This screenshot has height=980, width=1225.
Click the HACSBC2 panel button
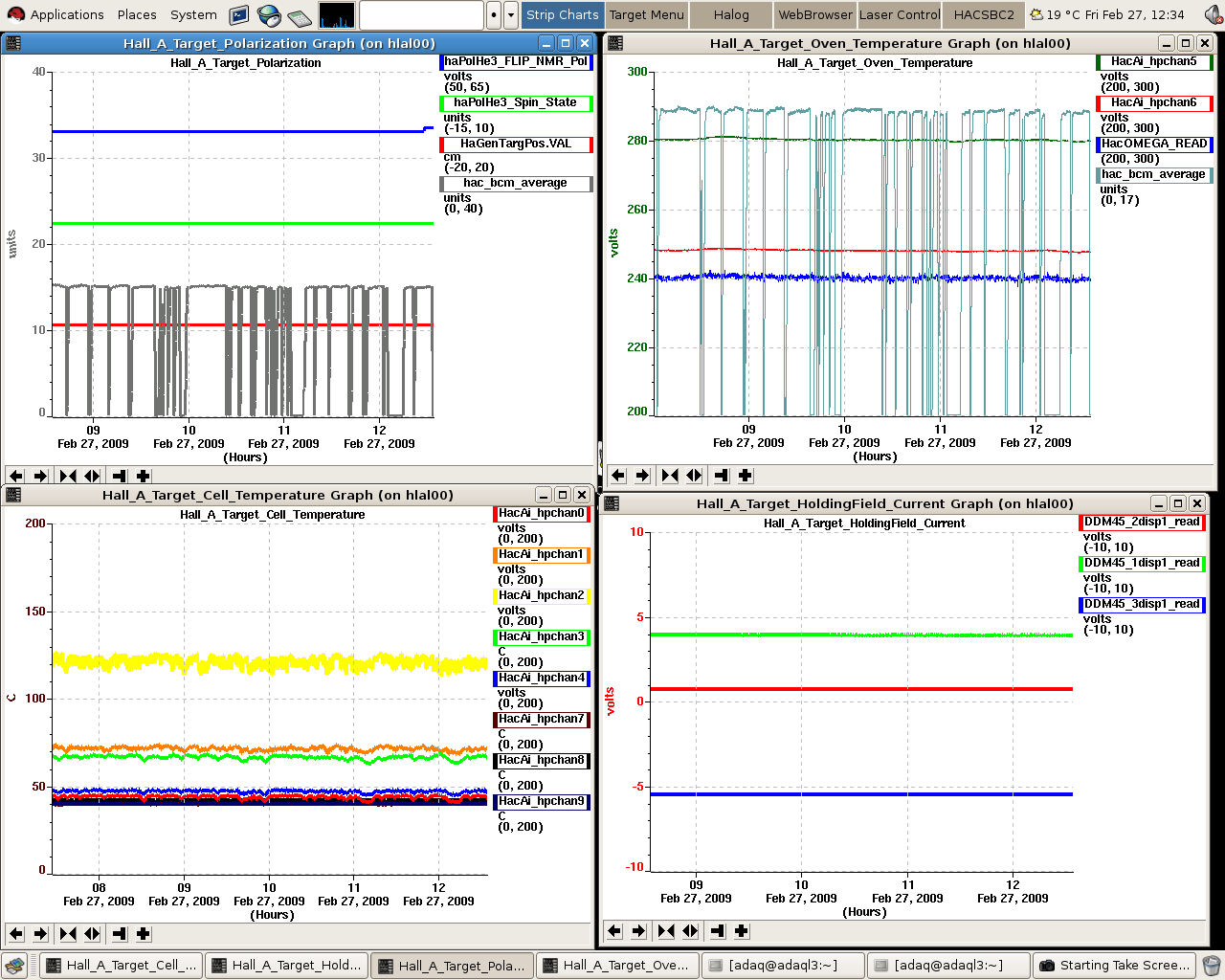[984, 14]
